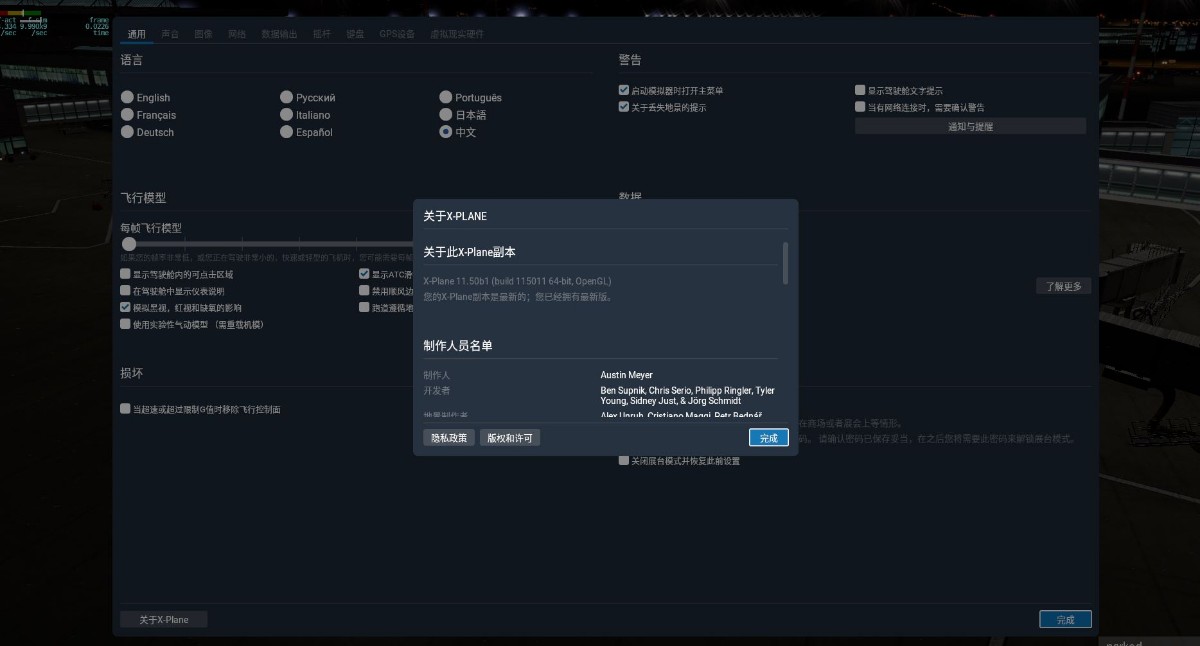Click the 制作人 label in credits
The image size is (1200, 646).
point(437,375)
